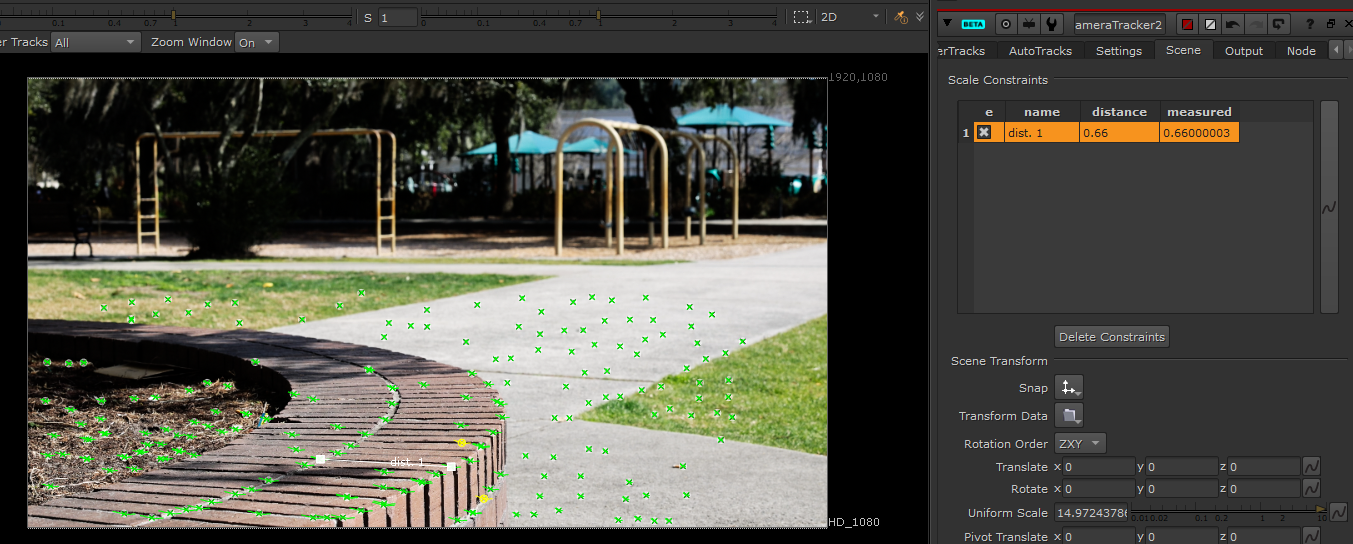Click the Uniform Scale slider track
The image size is (1353, 544).
(1230, 510)
